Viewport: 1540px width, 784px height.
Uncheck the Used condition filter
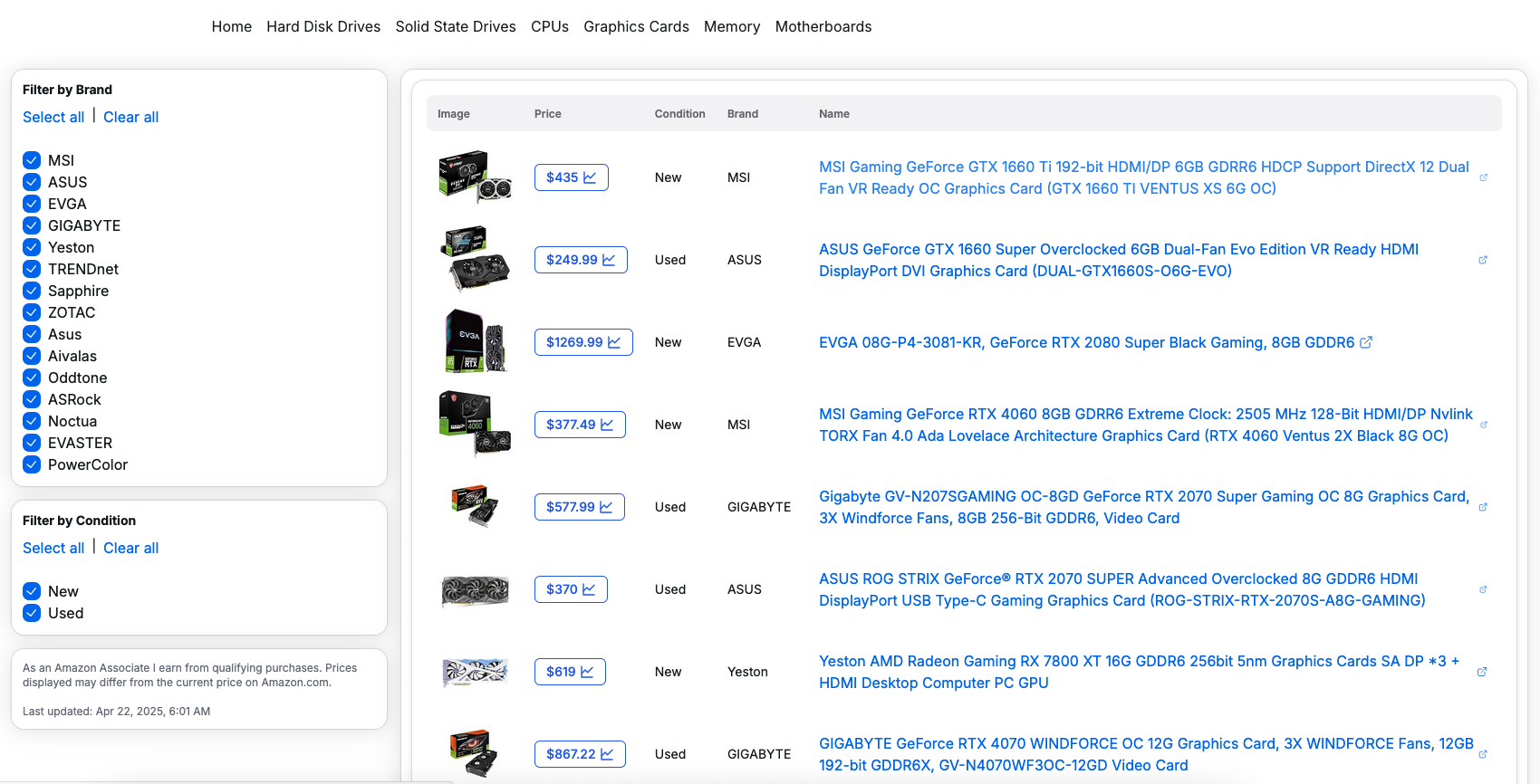coord(32,613)
